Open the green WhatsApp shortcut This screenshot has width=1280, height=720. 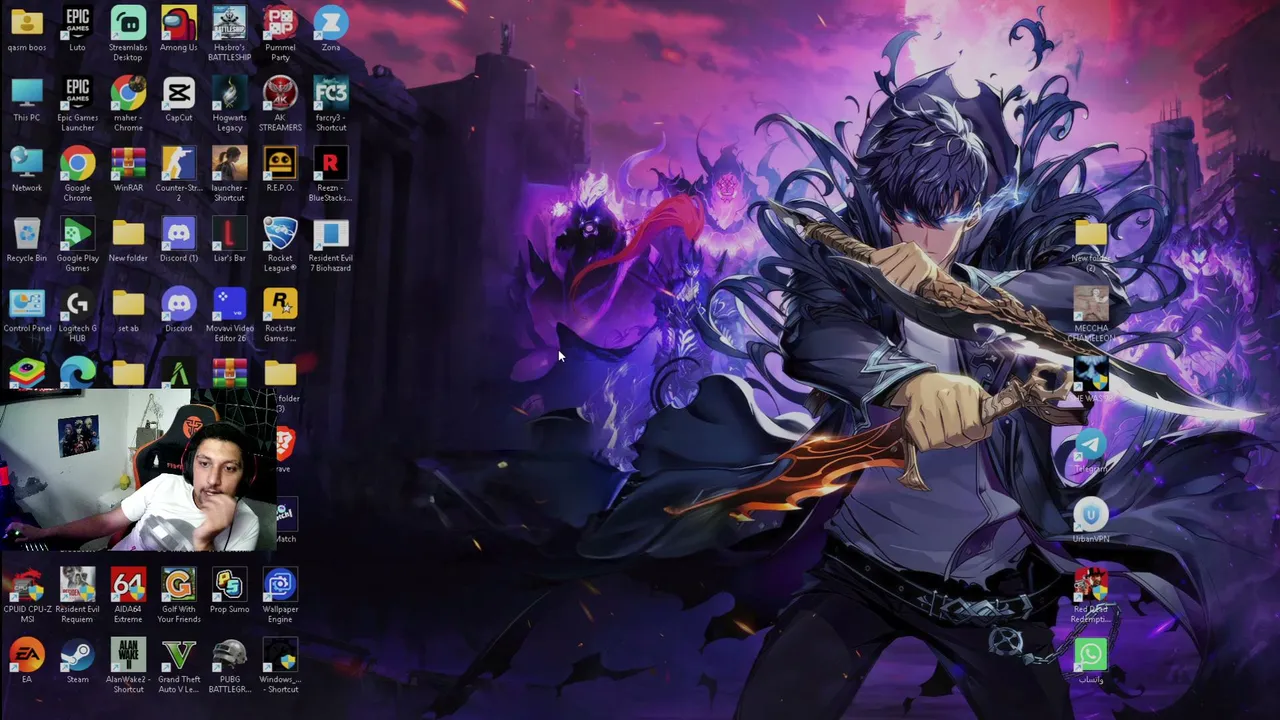[1091, 661]
